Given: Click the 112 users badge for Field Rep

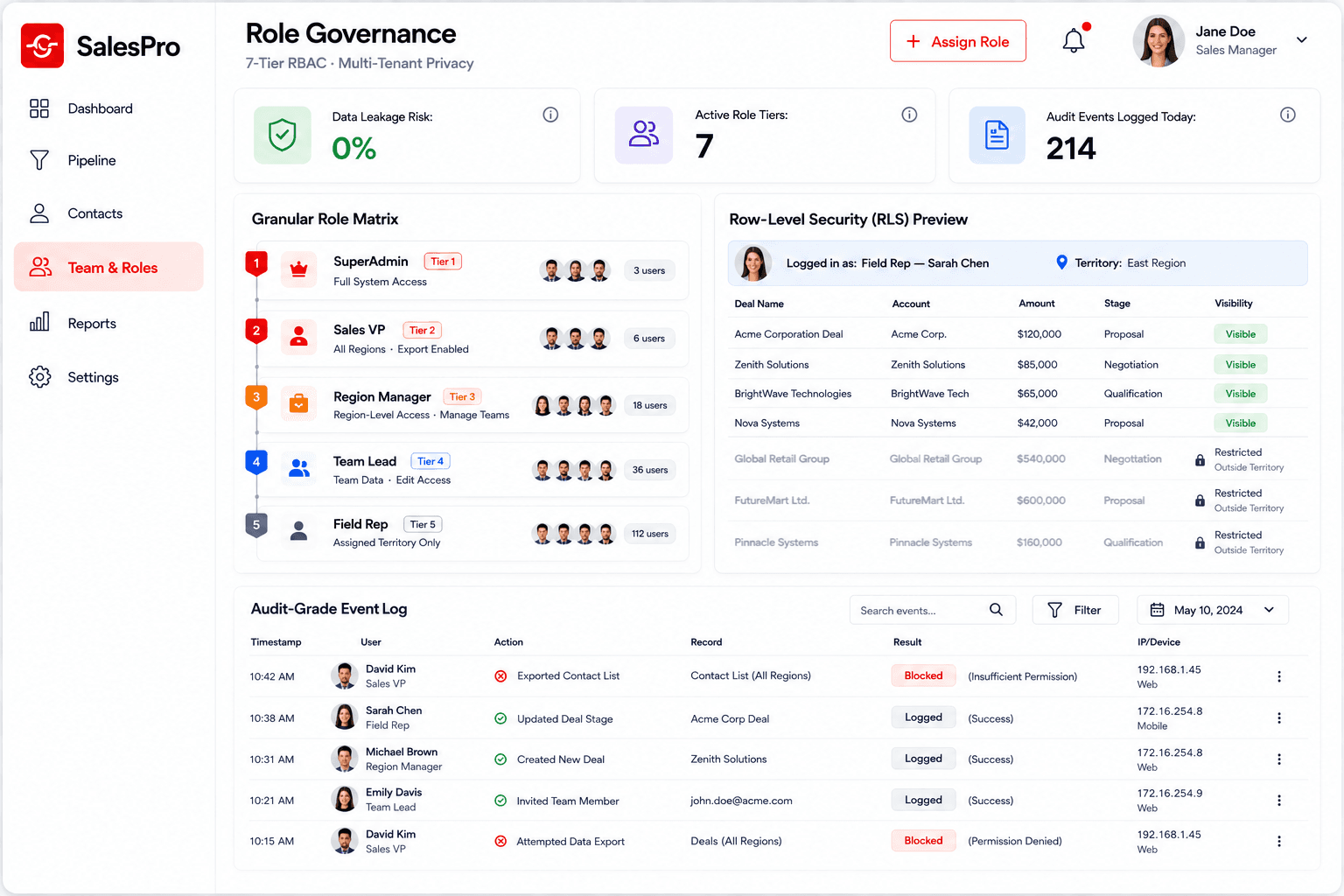Looking at the screenshot, I should 649,534.
